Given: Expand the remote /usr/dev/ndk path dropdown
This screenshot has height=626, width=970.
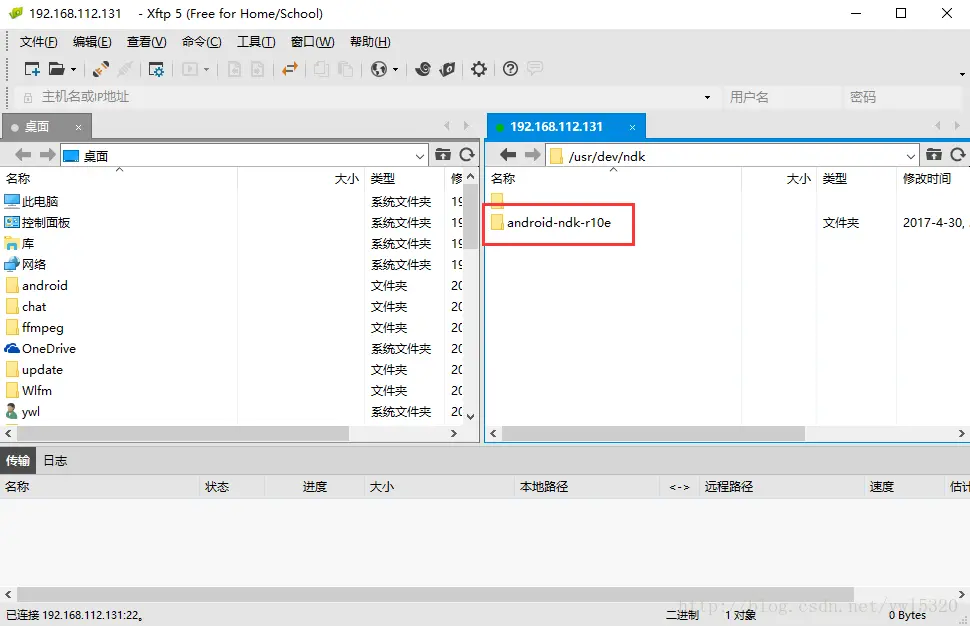Looking at the screenshot, I should click(x=911, y=156).
